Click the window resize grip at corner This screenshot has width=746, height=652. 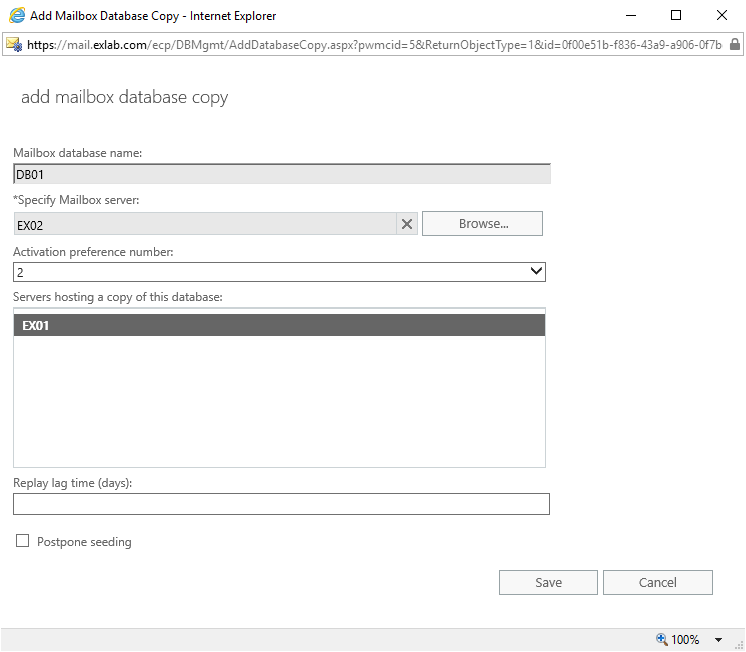pos(739,645)
